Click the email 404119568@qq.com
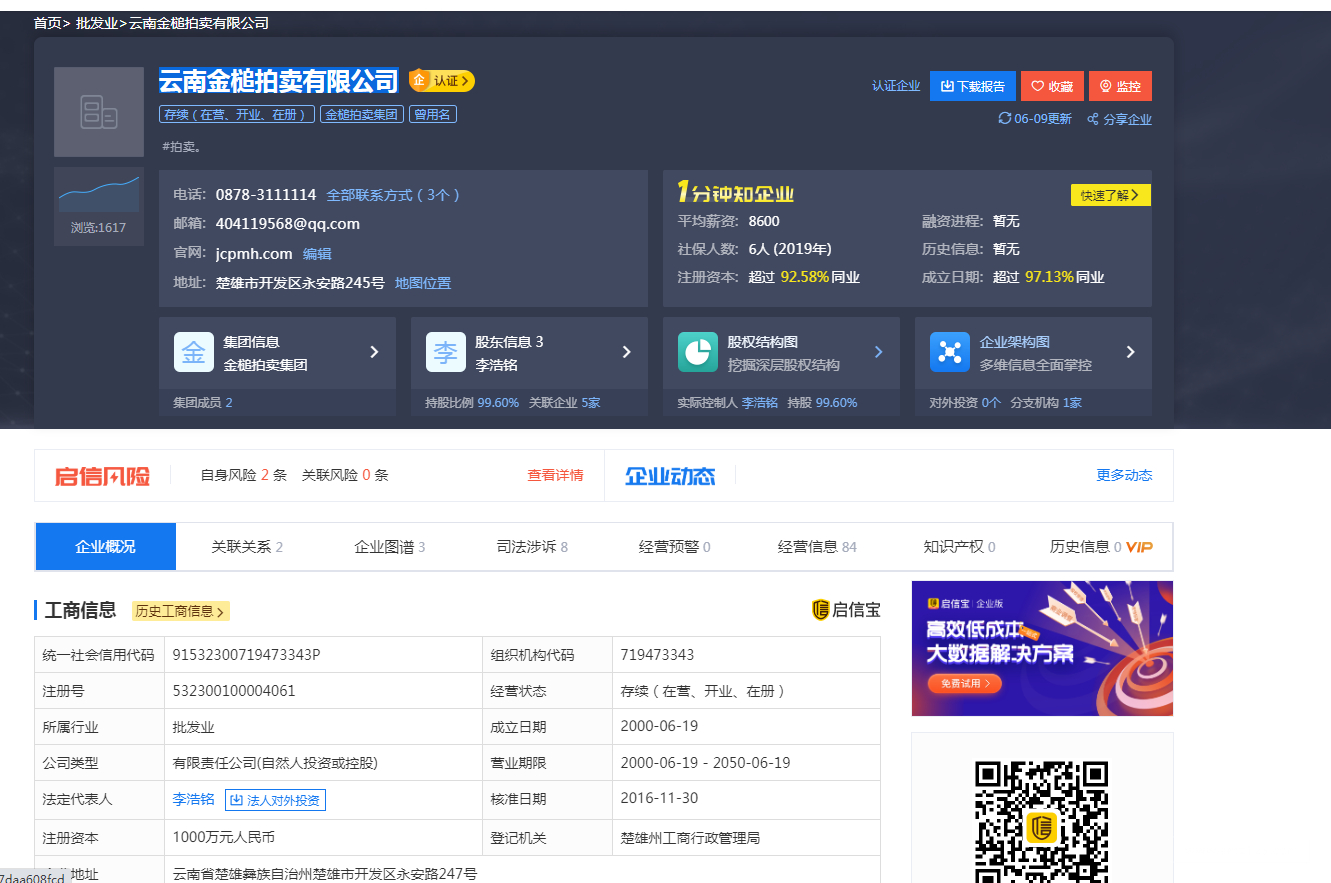Viewport: 1331px width, 883px height. pos(288,224)
